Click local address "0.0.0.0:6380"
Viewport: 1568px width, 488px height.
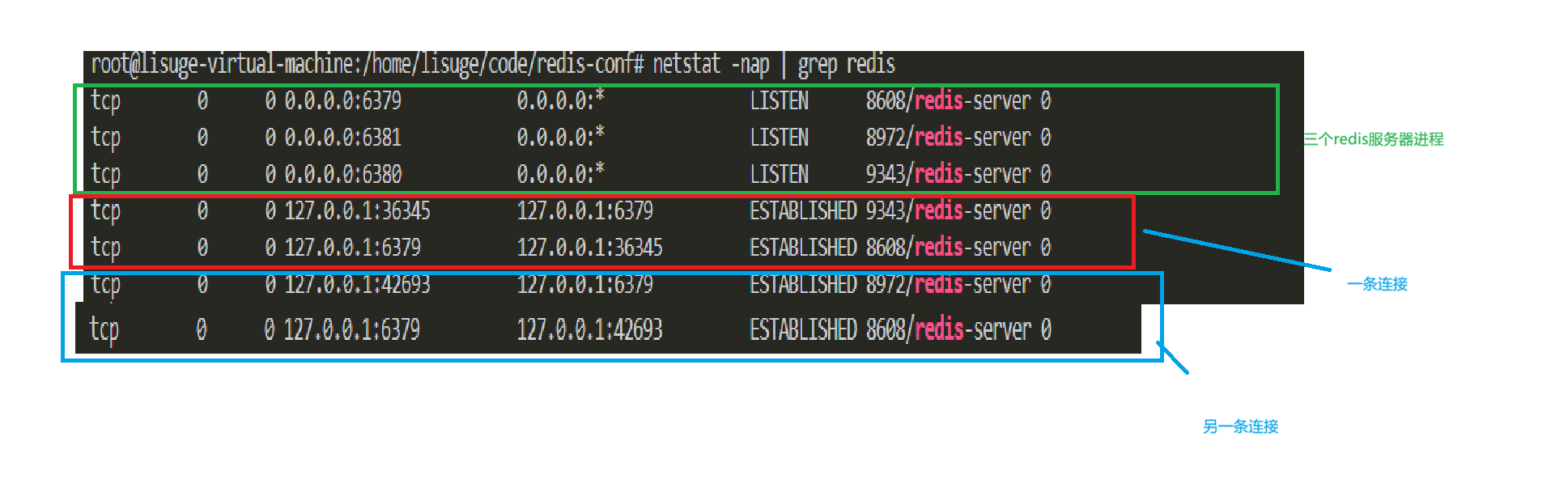343,174
